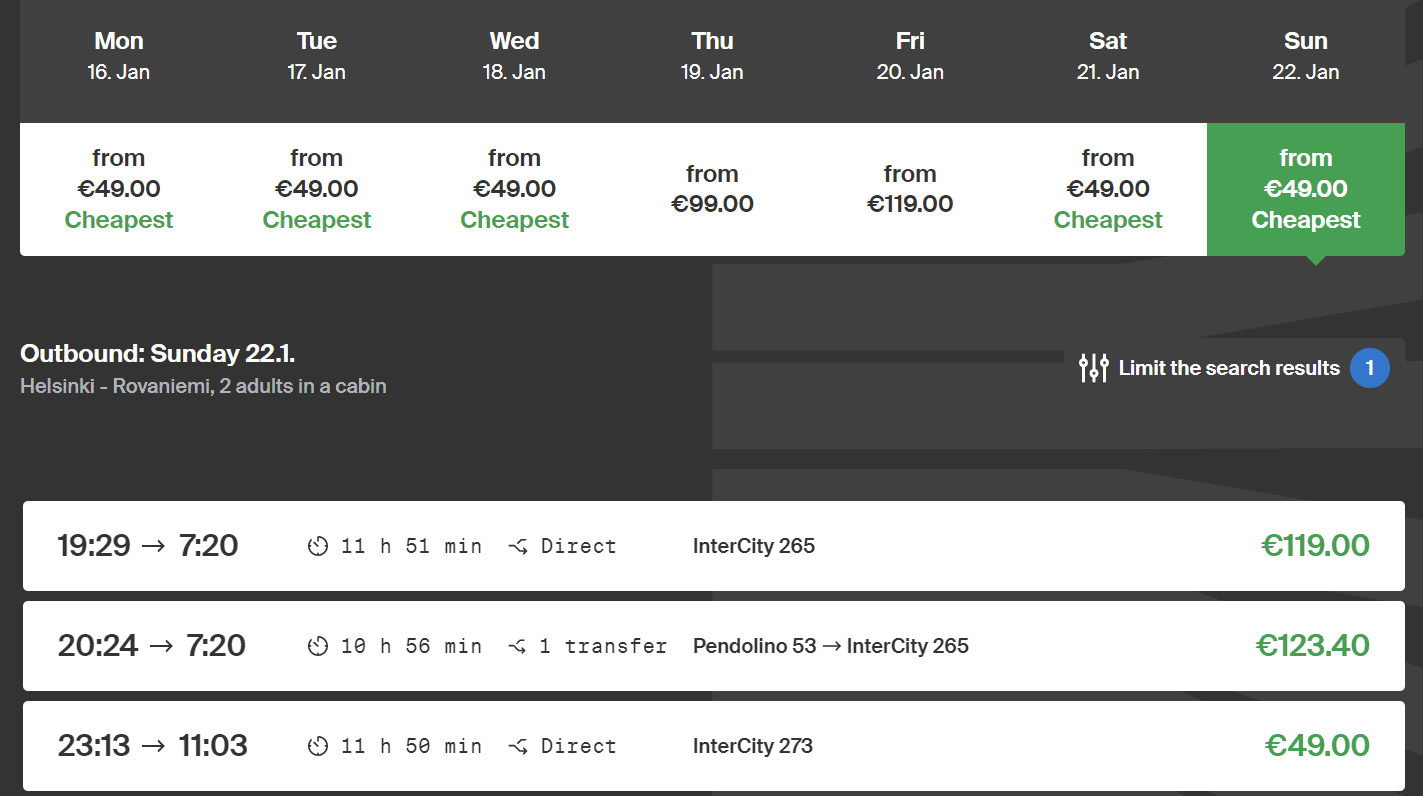Open Limit the search results
The image size is (1423, 796).
(1228, 368)
